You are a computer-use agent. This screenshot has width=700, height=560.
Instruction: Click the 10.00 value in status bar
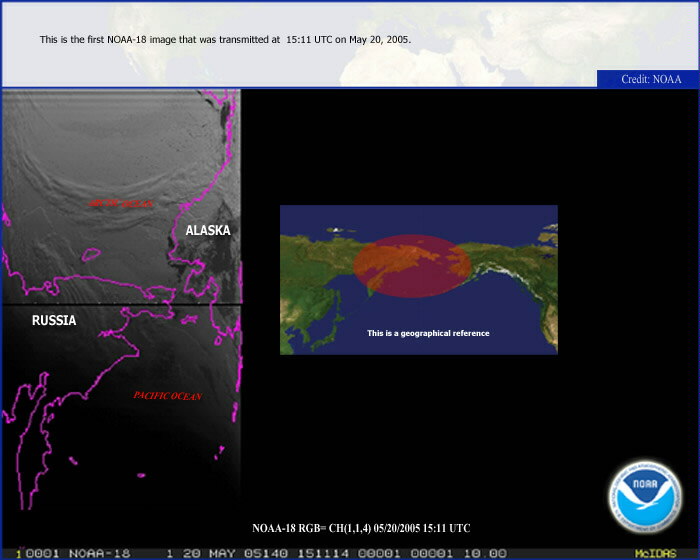coord(486,553)
